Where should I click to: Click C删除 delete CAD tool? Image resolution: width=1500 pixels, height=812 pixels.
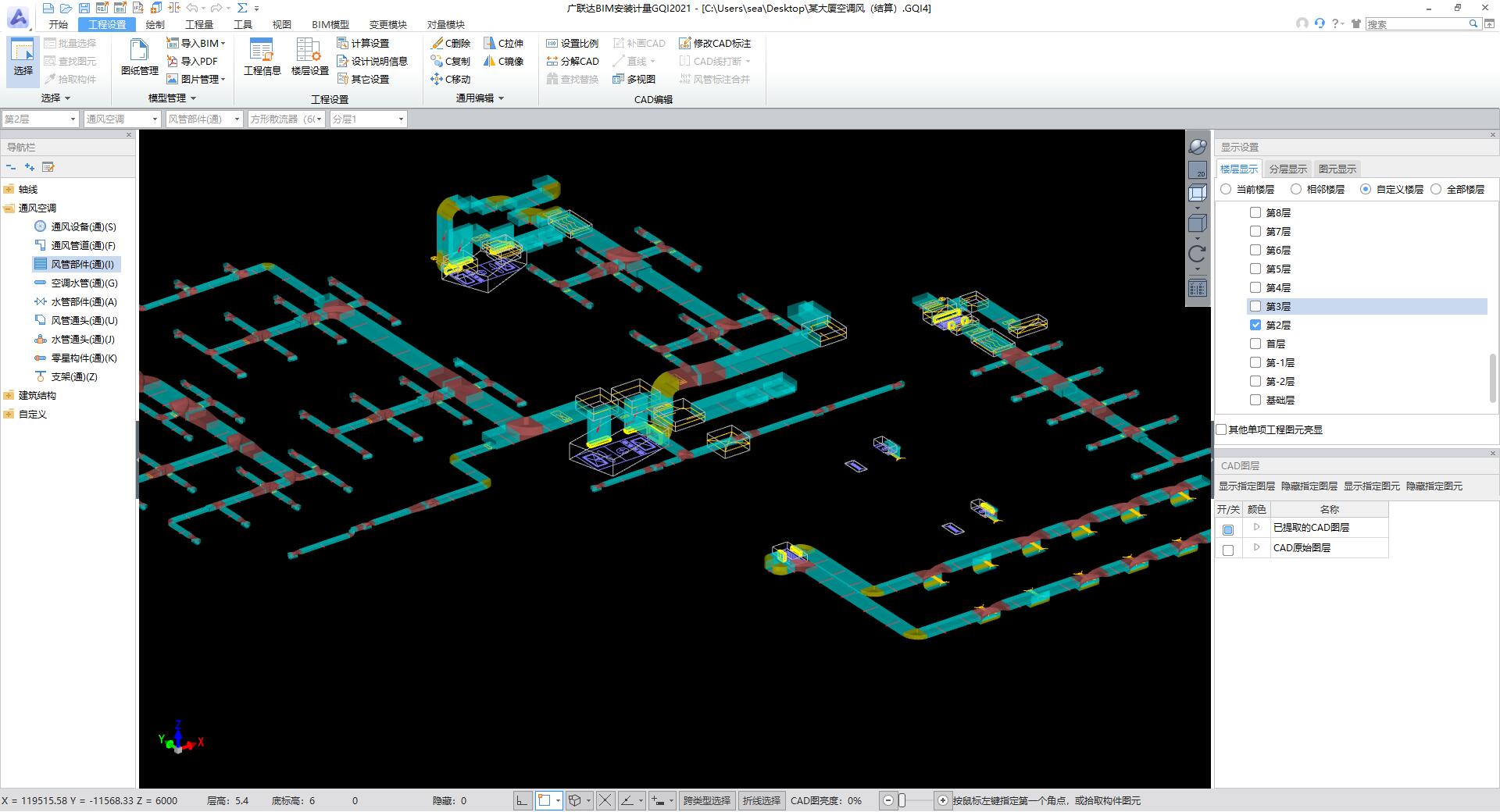(x=451, y=43)
